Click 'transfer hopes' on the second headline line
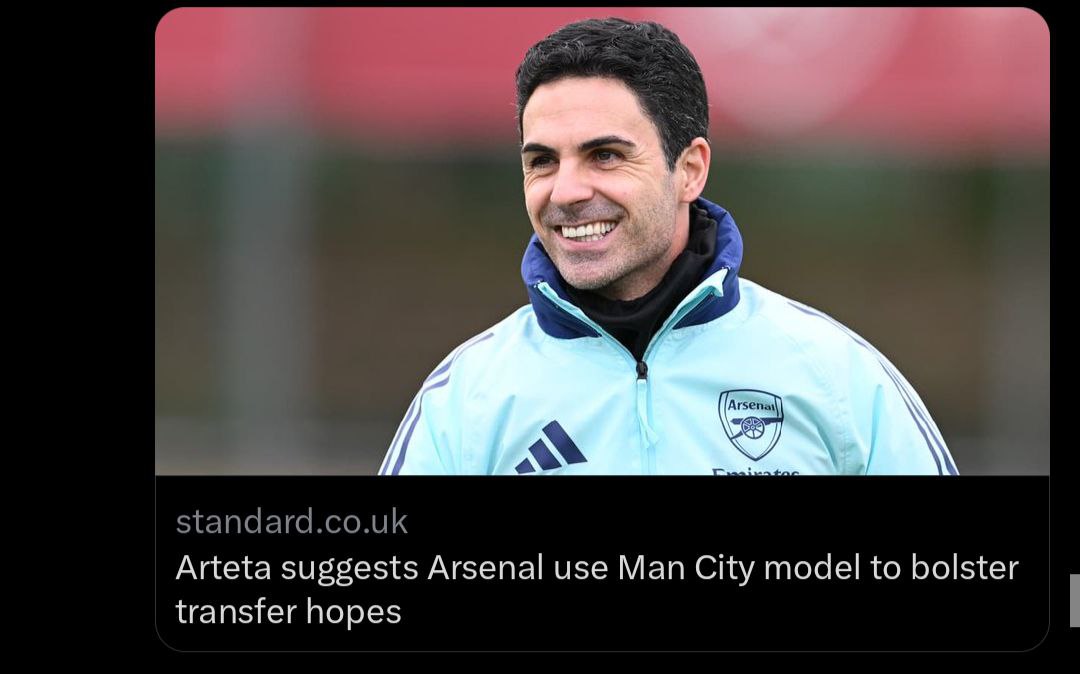The image size is (1080, 674). (x=288, y=611)
